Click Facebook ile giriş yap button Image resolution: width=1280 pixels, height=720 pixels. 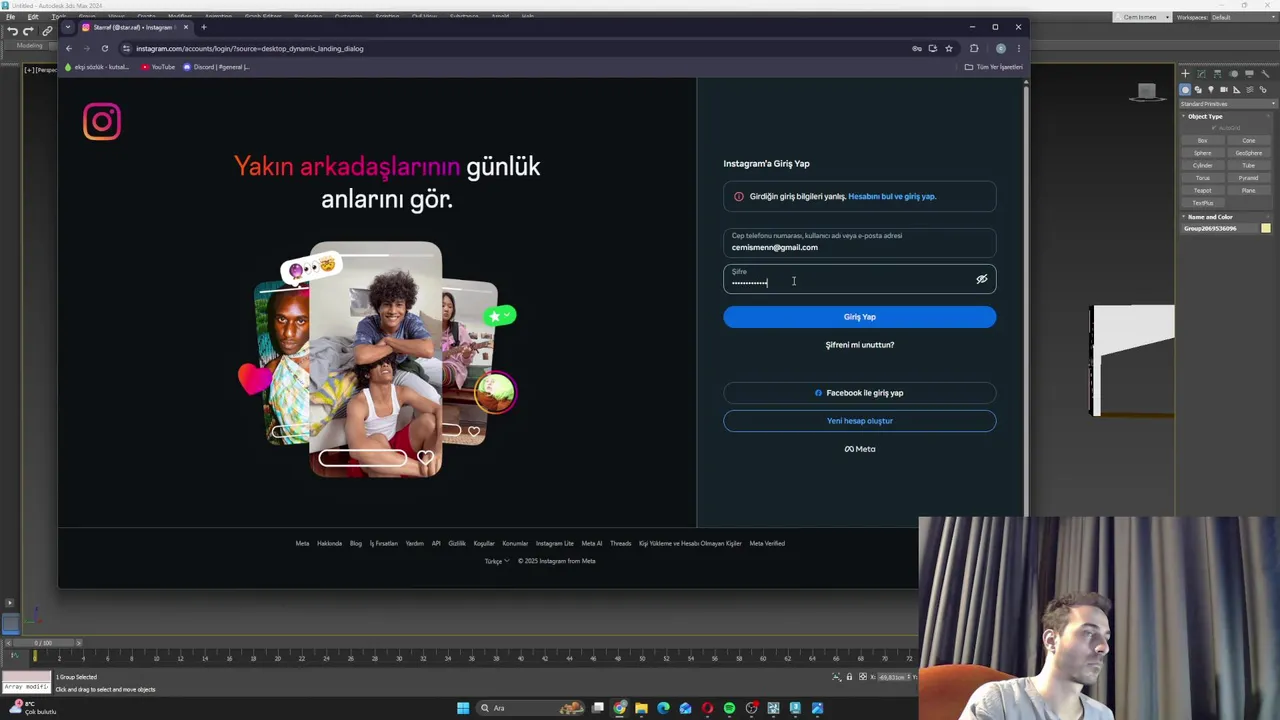[860, 393]
